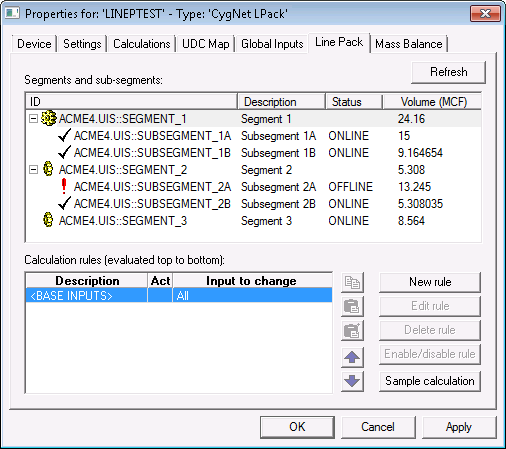Click the SEGMENT_1 gear icon
Viewport: 506px width, 449px height.
tap(49, 118)
